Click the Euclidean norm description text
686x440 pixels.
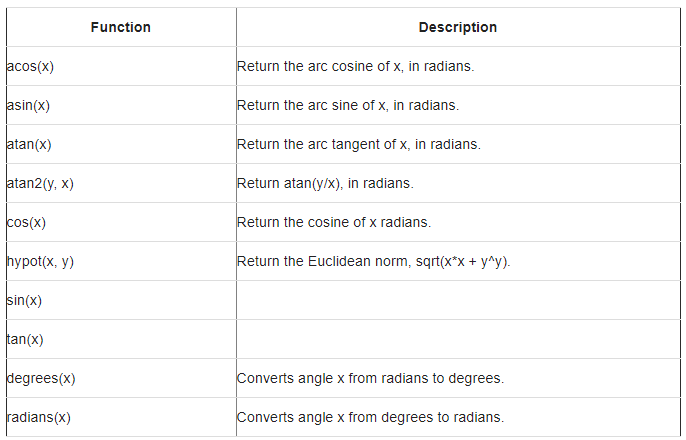[x=380, y=262]
